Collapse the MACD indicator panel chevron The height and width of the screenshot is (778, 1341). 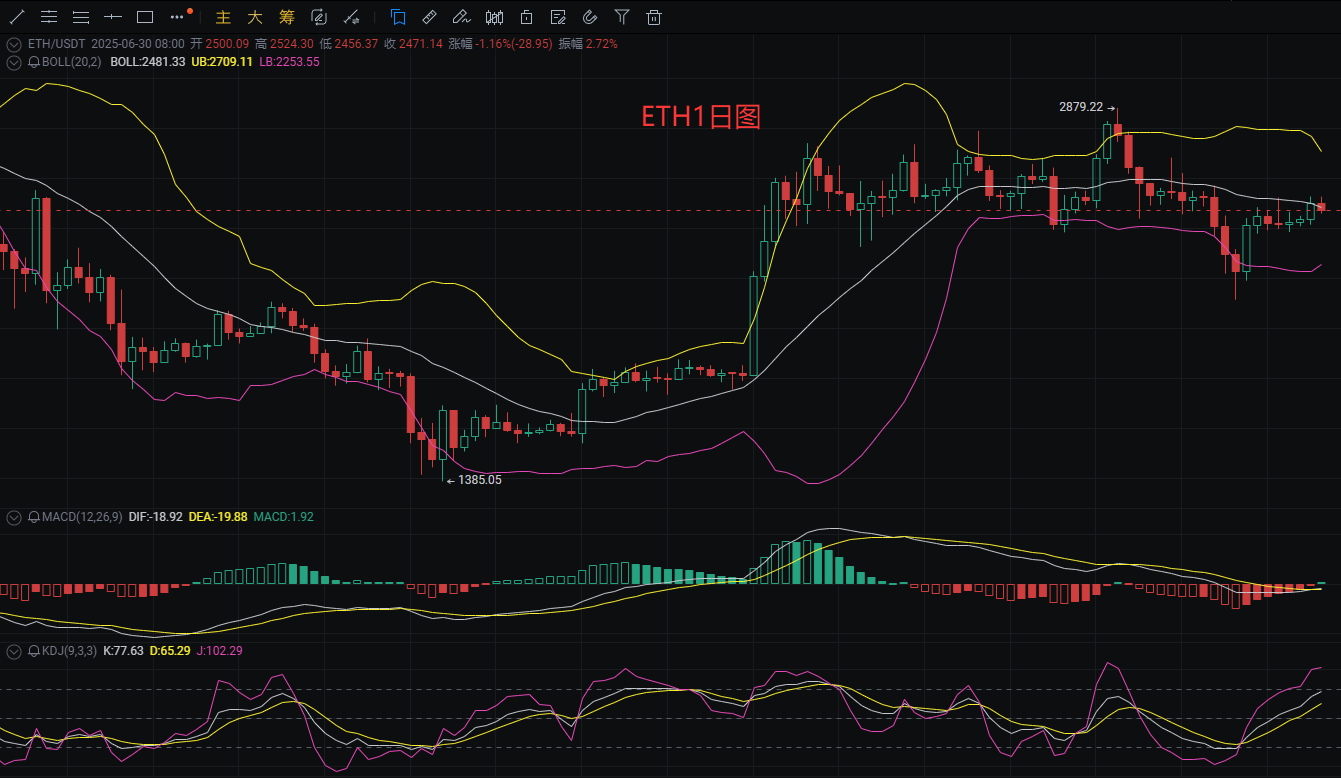coord(14,517)
